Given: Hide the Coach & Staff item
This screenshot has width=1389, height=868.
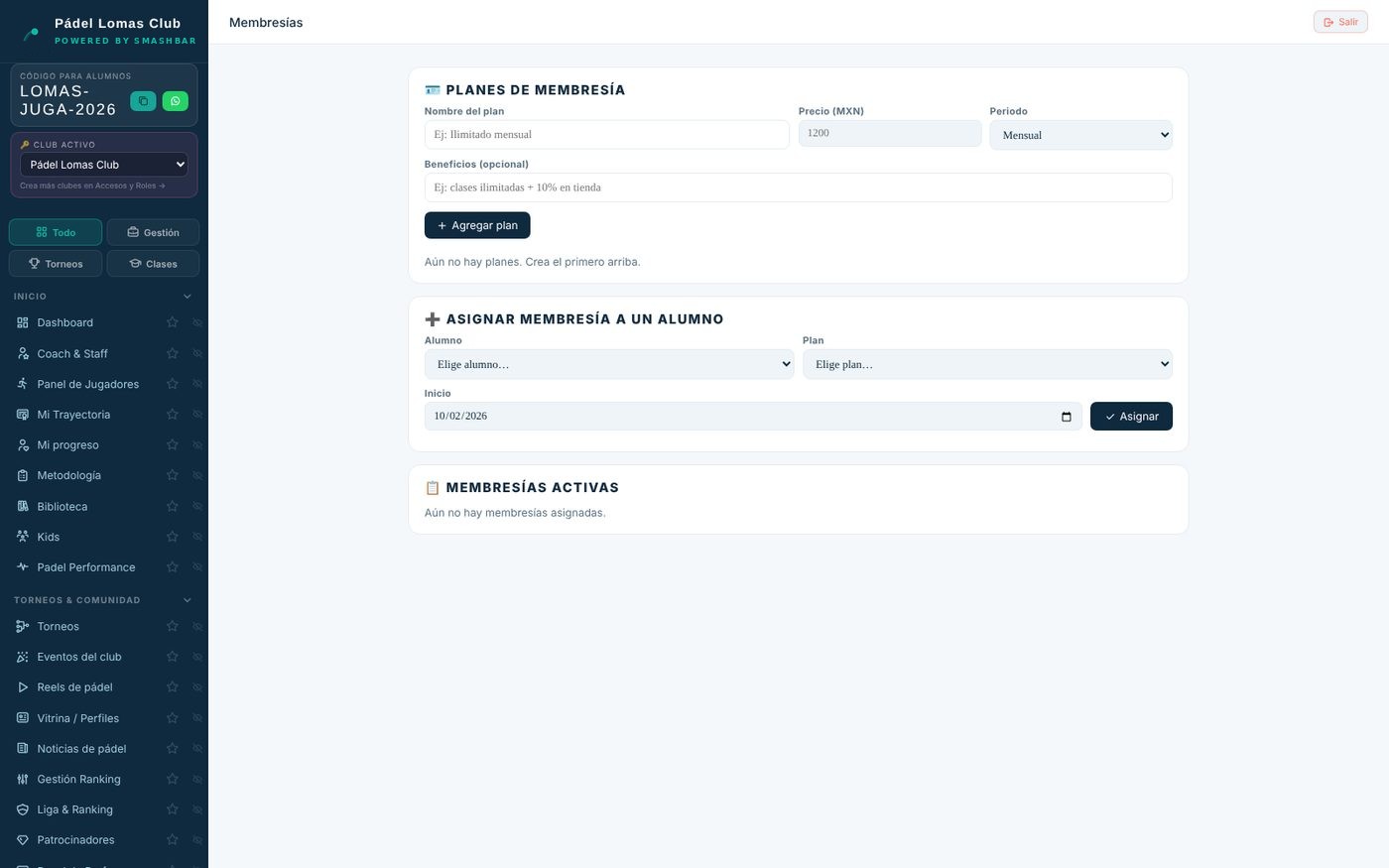Looking at the screenshot, I should tap(197, 353).
